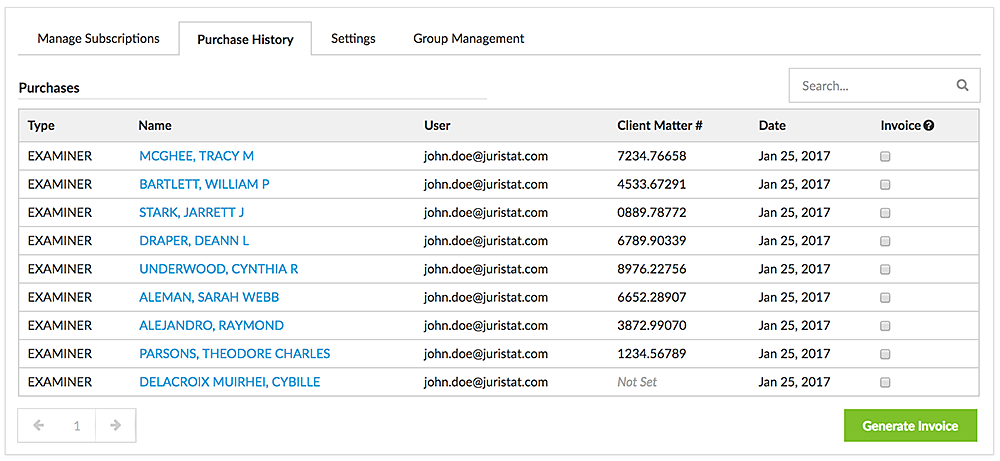Screen dimensions: 1000x461
Task: Toggle invoice checkbox for ALEMAN, SARAH WEBB
Action: [885, 298]
